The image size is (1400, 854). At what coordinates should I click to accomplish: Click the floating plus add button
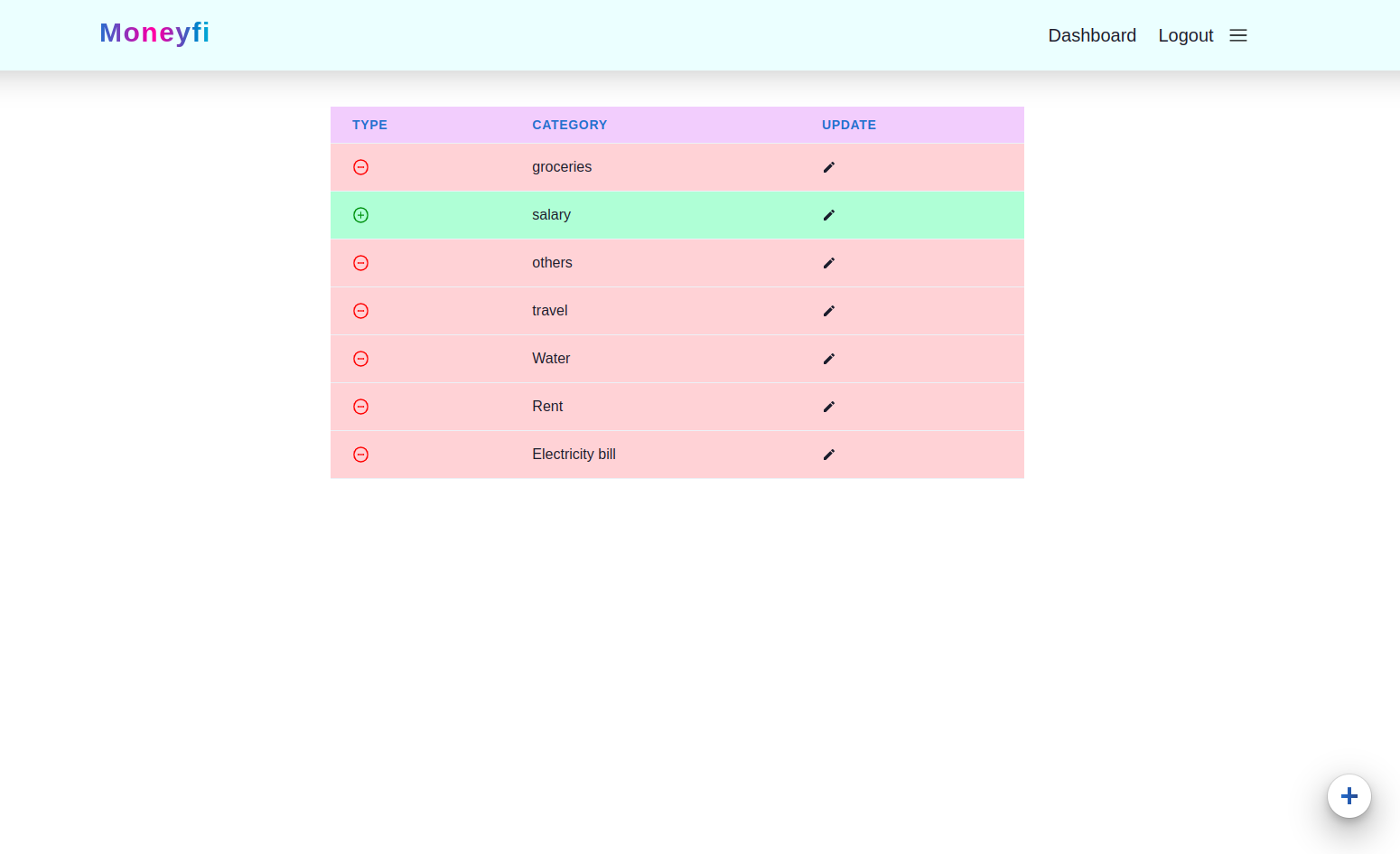(x=1349, y=796)
